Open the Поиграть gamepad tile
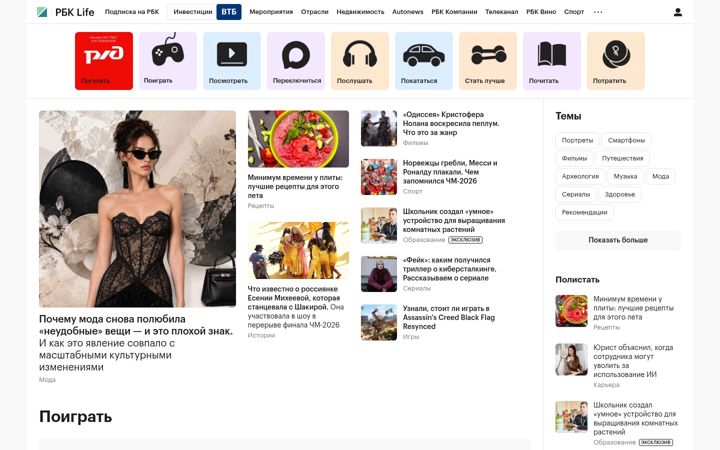This screenshot has width=720, height=450. (168, 61)
